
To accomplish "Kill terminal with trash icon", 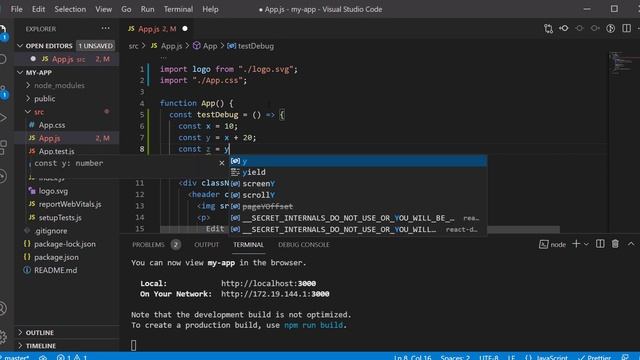I will 615,244.
